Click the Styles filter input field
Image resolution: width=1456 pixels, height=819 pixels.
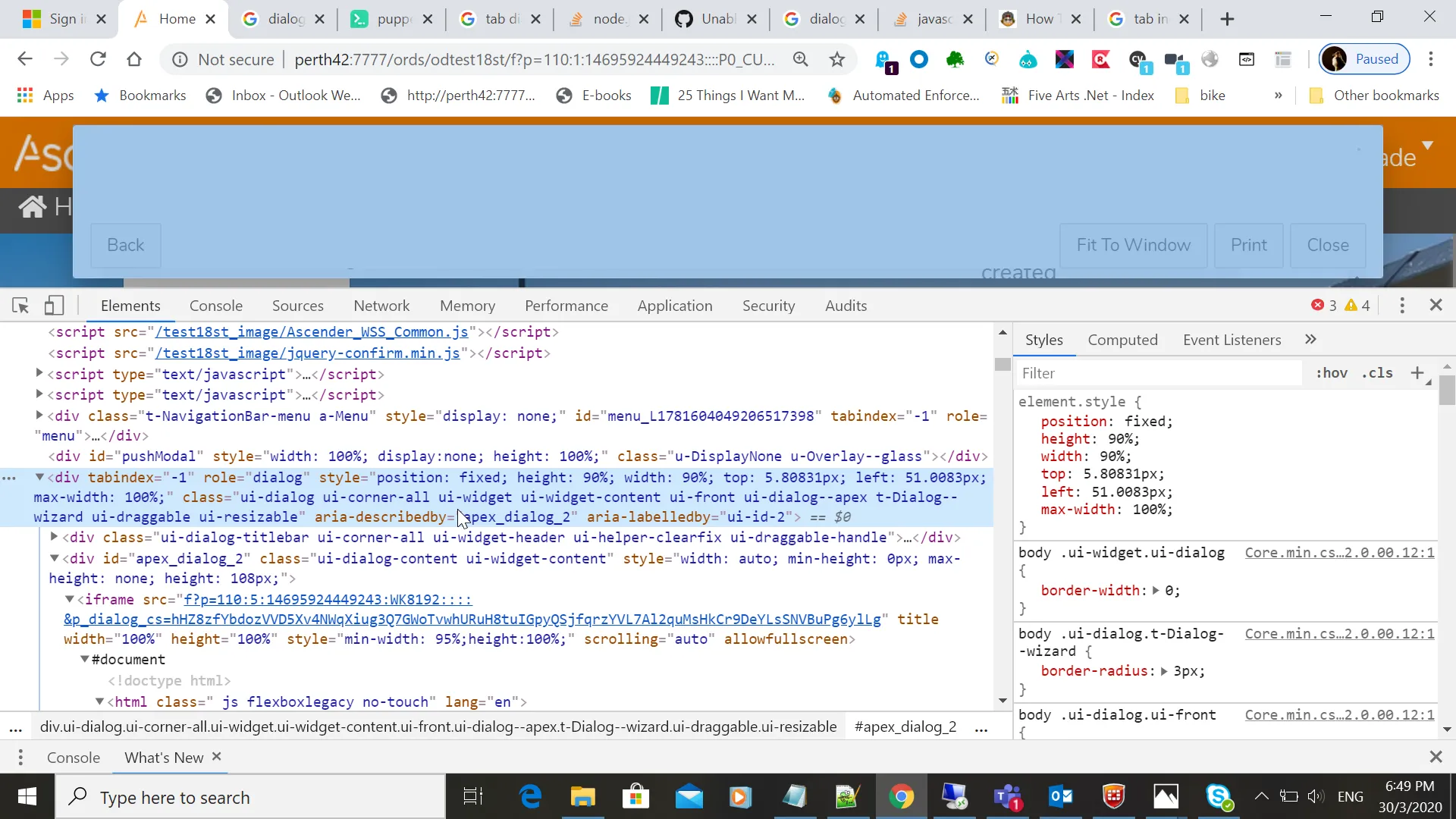point(1160,373)
